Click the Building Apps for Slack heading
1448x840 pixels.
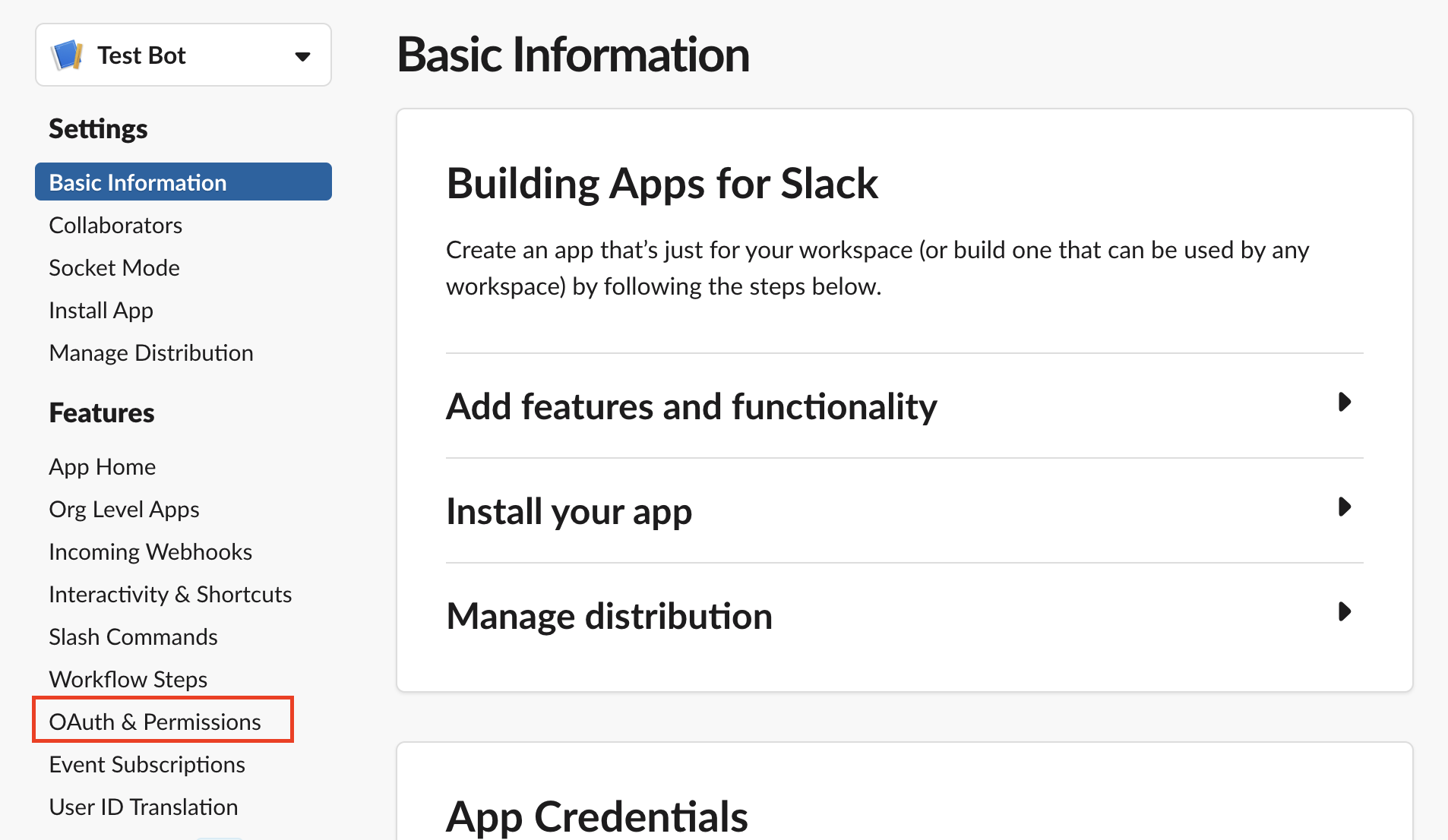pyautogui.click(x=662, y=184)
